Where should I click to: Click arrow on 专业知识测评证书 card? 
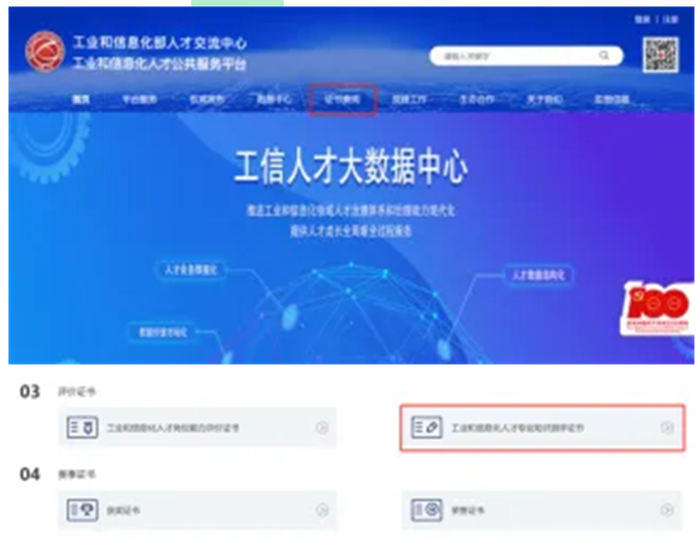pyautogui.click(x=667, y=428)
